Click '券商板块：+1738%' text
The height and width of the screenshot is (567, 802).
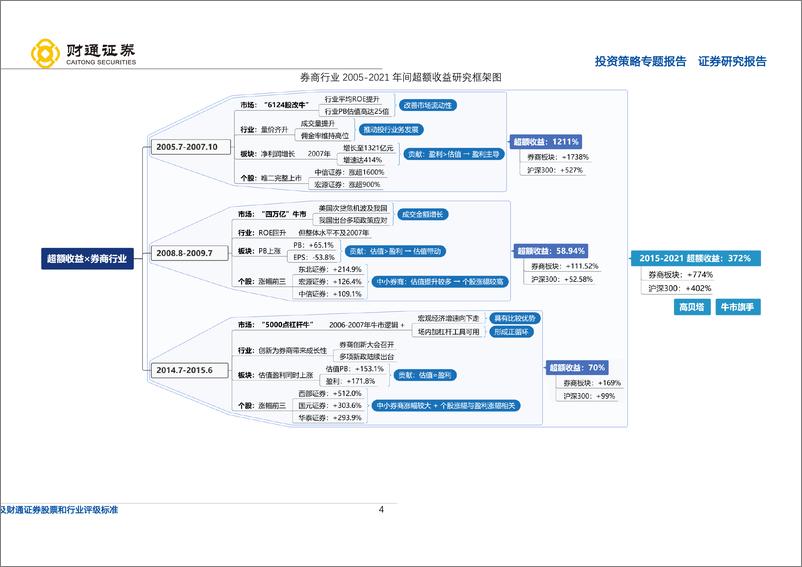click(558, 157)
